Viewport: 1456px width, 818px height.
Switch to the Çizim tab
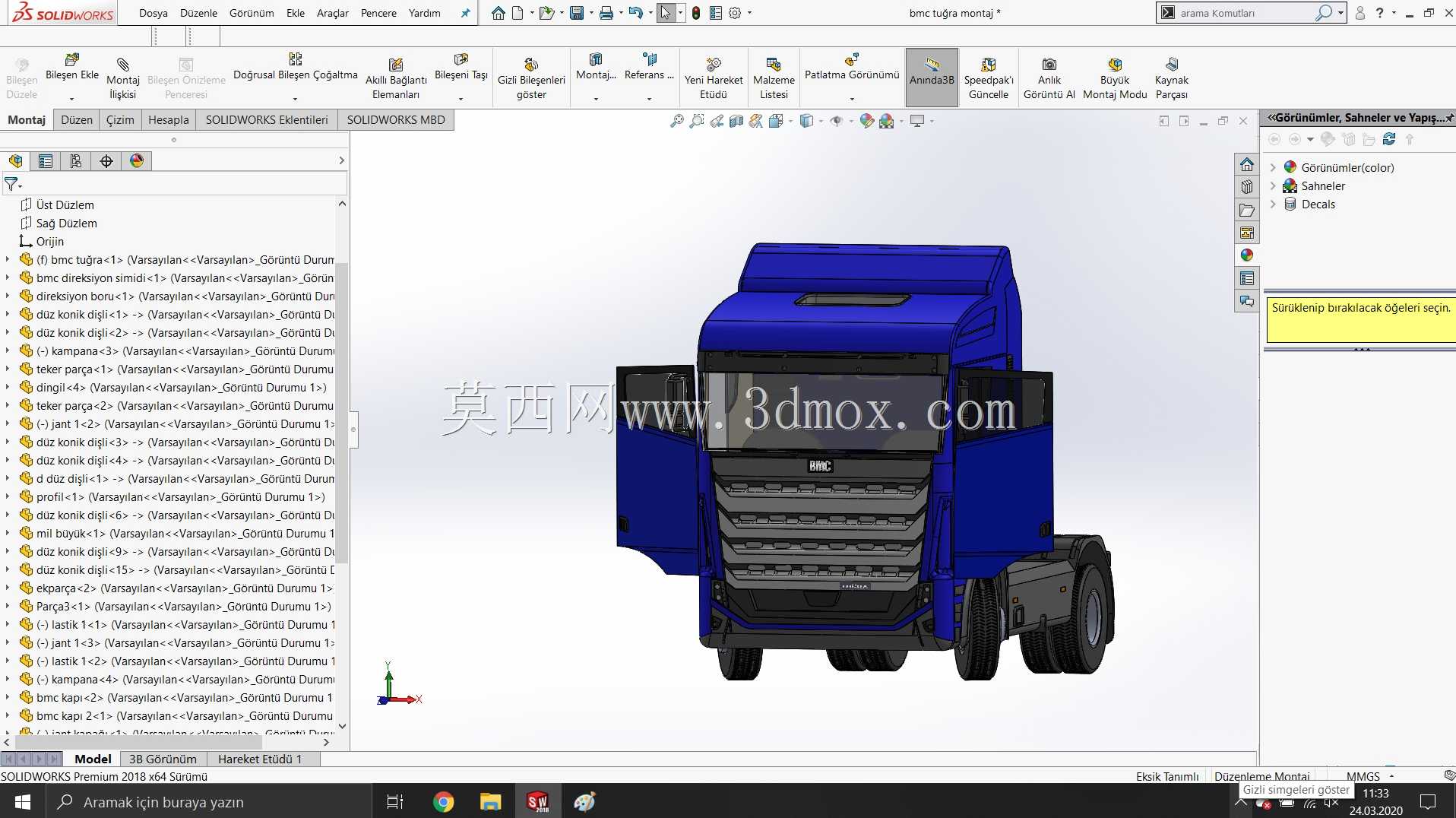click(x=120, y=120)
